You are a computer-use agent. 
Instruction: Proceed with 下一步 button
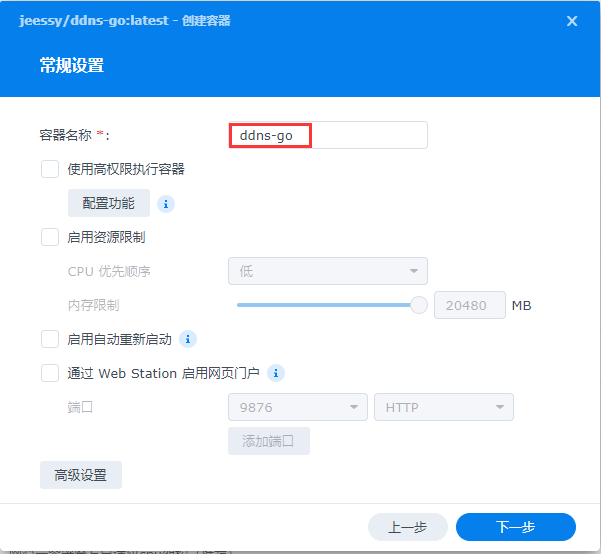point(516,527)
